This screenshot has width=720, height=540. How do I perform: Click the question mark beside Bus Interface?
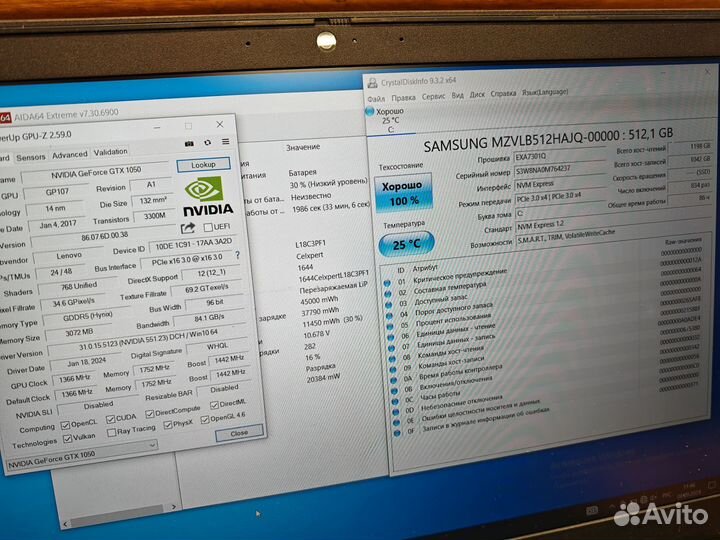(x=237, y=255)
